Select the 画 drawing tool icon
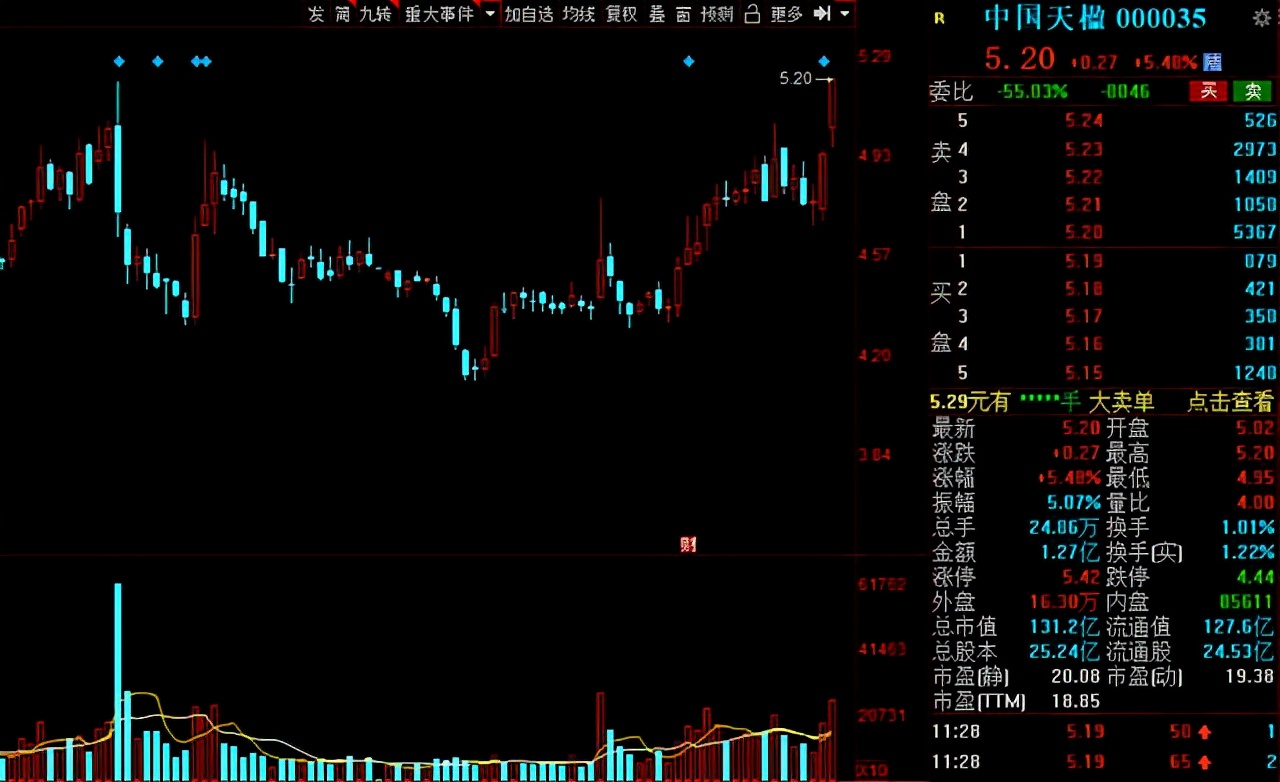This screenshot has height=782, width=1280. (x=683, y=14)
